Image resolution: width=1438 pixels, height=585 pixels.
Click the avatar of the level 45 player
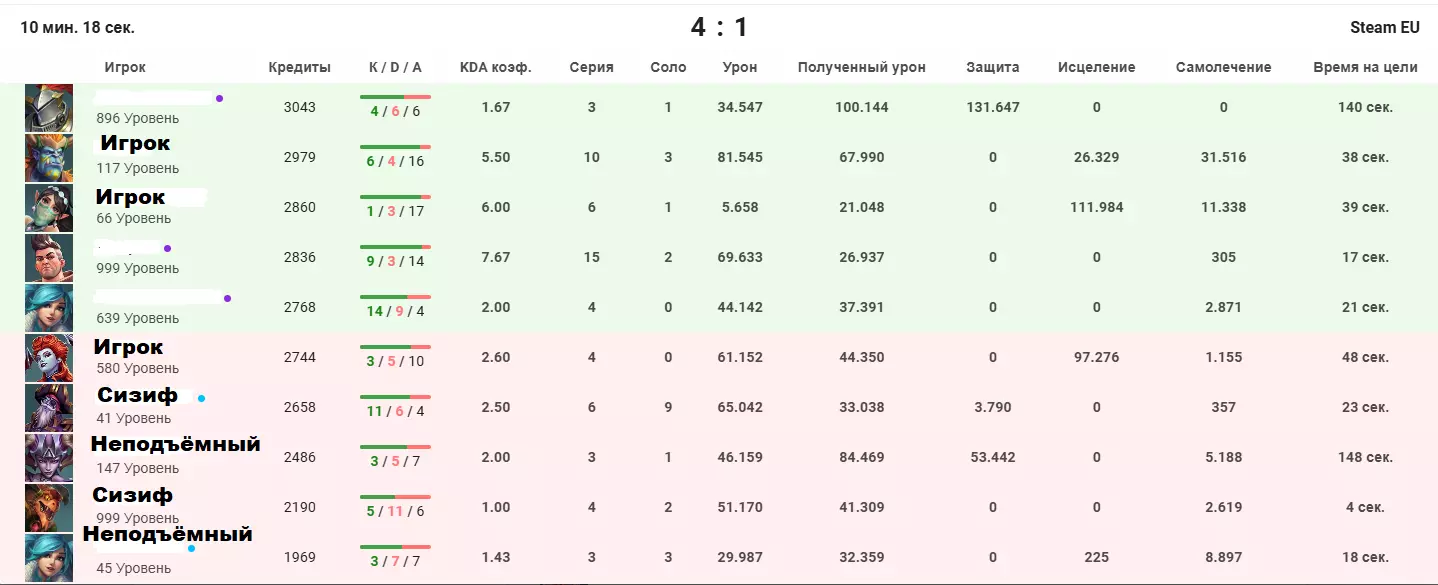coord(49,558)
